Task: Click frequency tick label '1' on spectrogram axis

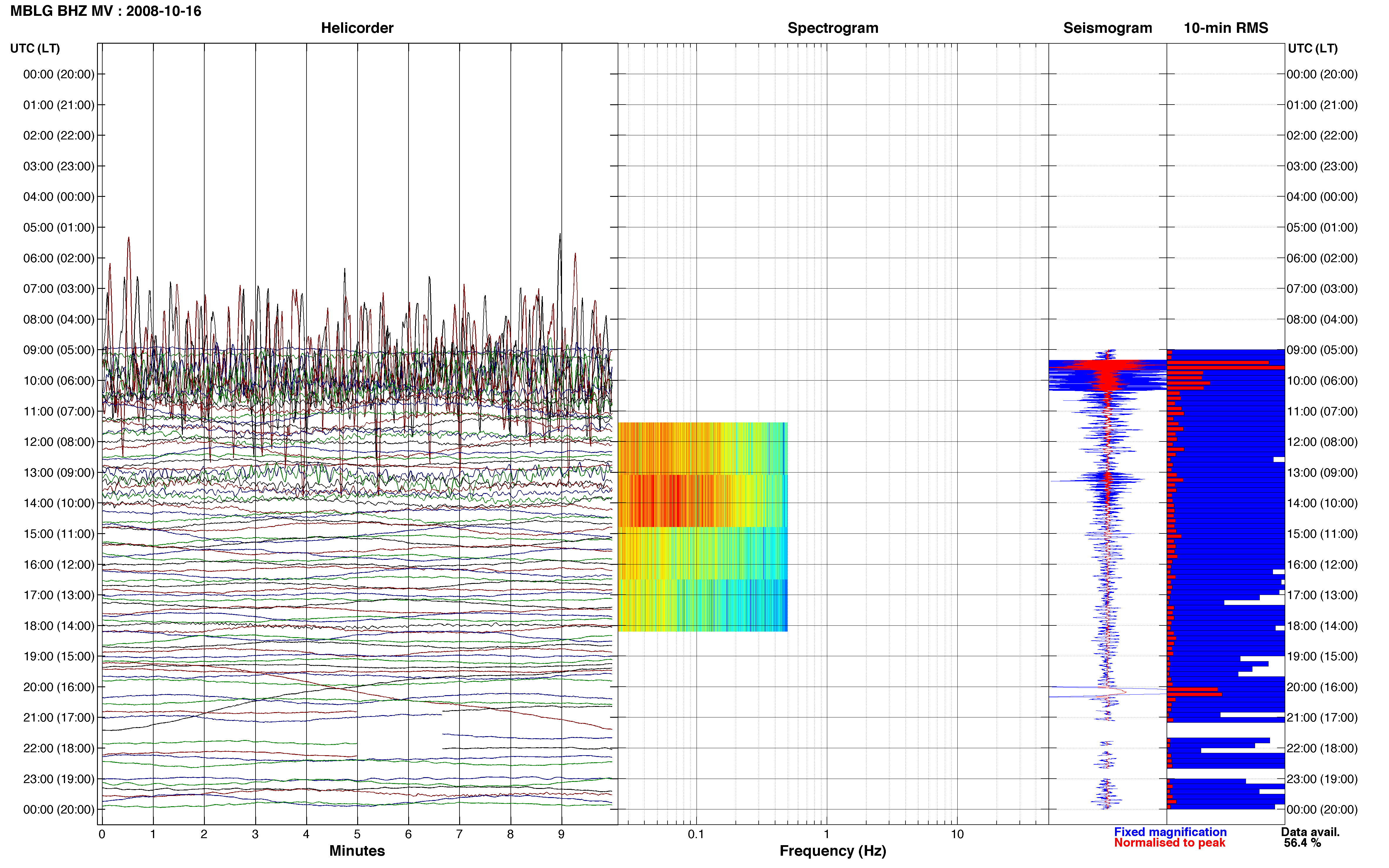Action: pos(826,834)
